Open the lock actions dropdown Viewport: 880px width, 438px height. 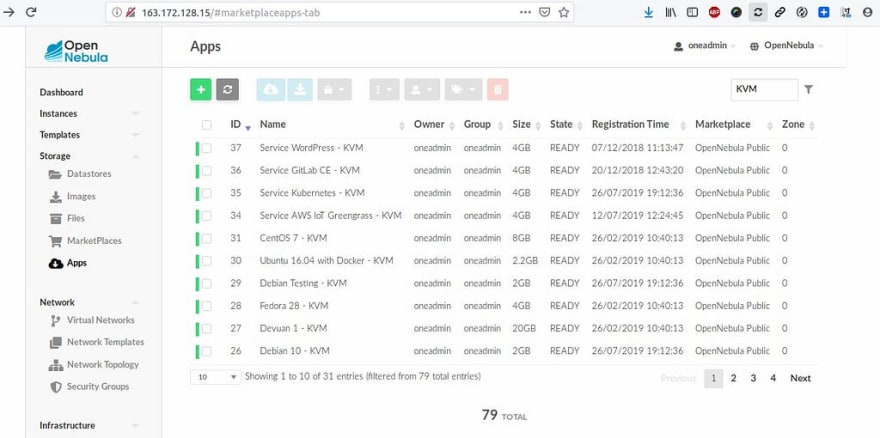[x=334, y=89]
